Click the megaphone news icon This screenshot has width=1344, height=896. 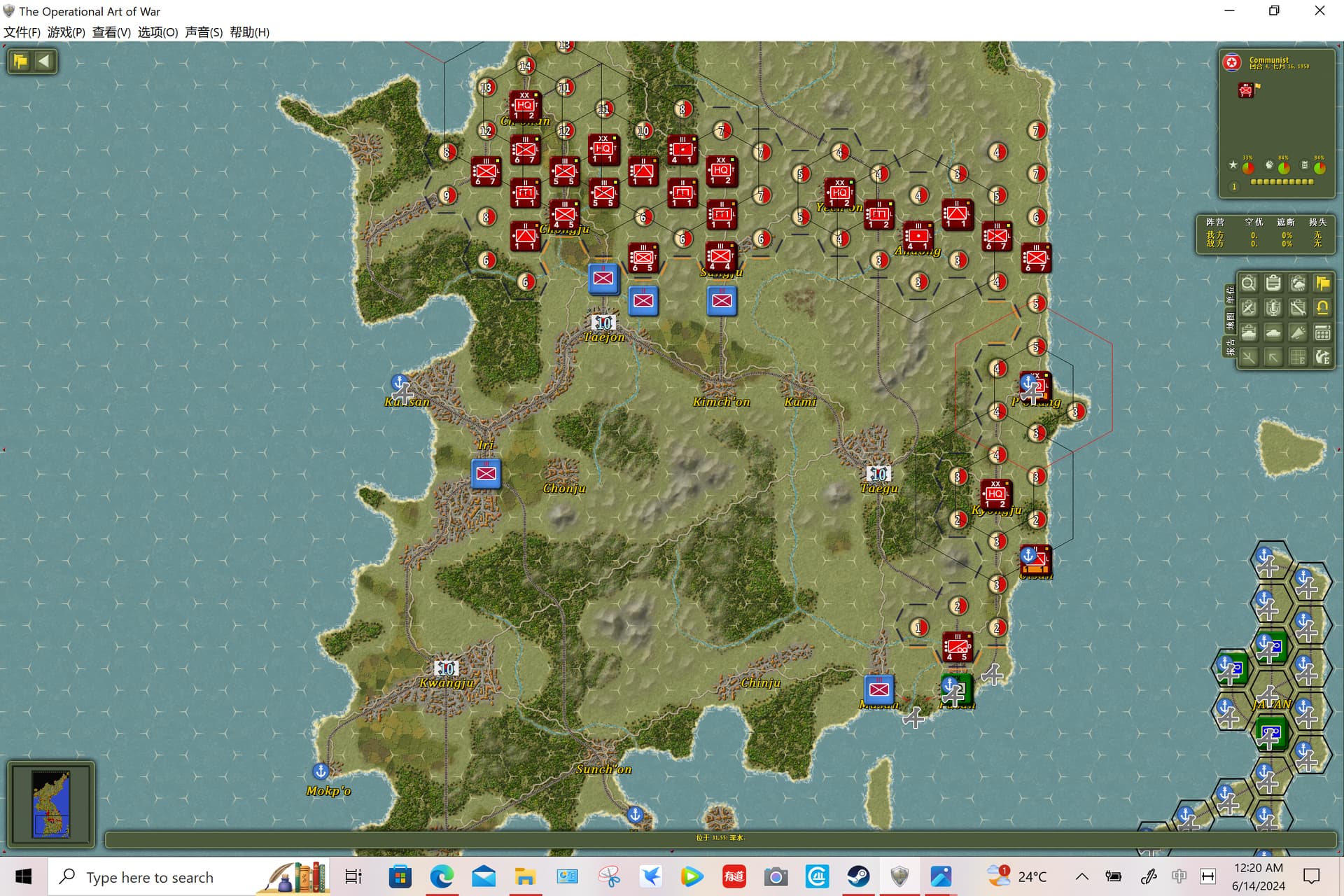coord(1298,332)
